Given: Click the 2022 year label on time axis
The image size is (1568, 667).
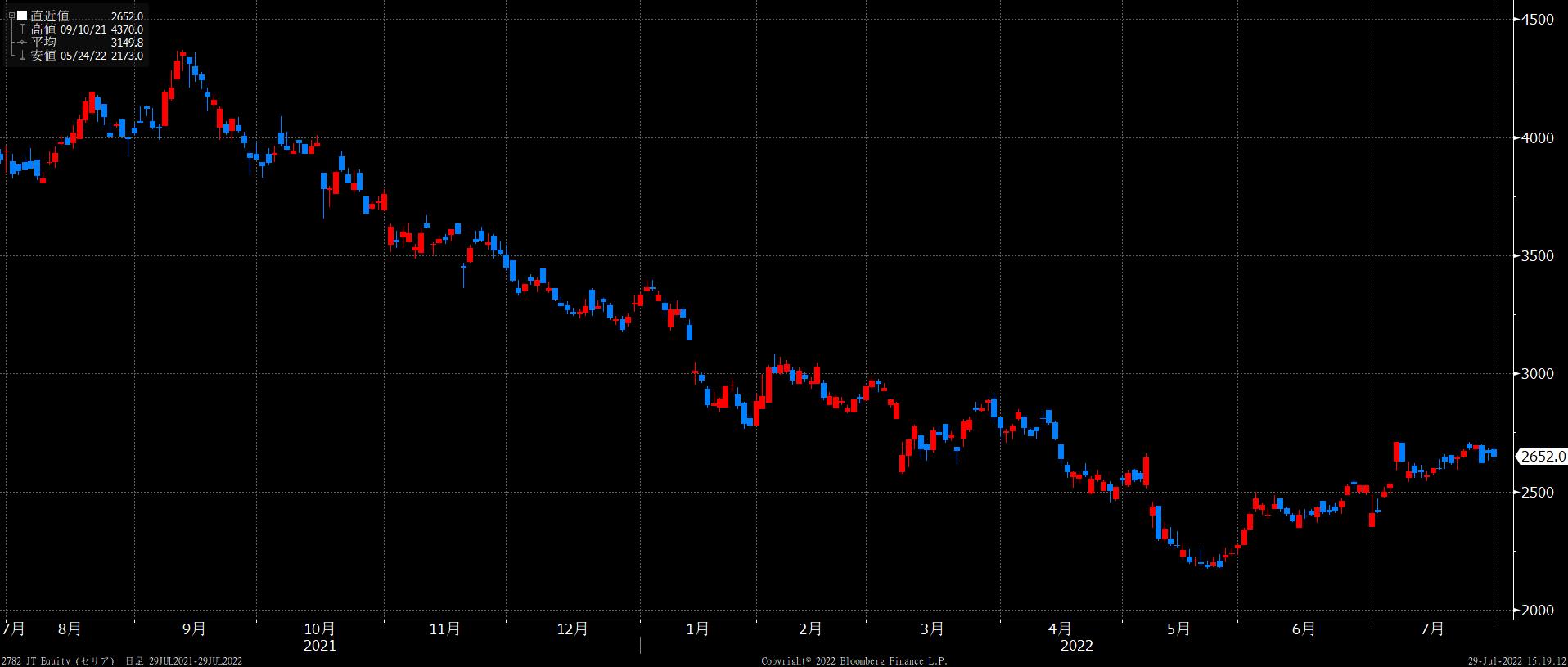Looking at the screenshot, I should point(1076,646).
